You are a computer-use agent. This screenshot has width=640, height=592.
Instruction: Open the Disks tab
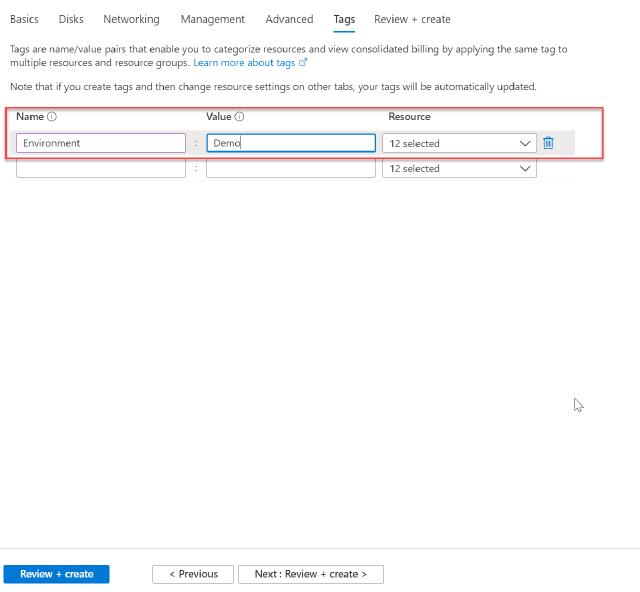click(71, 19)
